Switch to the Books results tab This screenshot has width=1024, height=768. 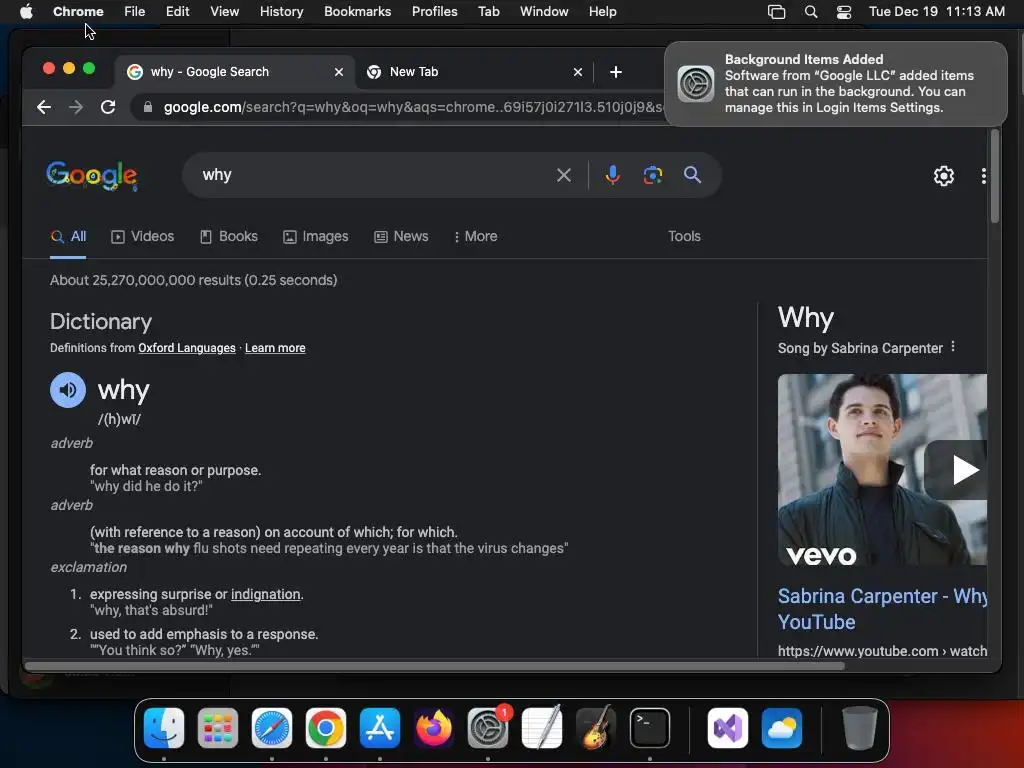pos(229,236)
